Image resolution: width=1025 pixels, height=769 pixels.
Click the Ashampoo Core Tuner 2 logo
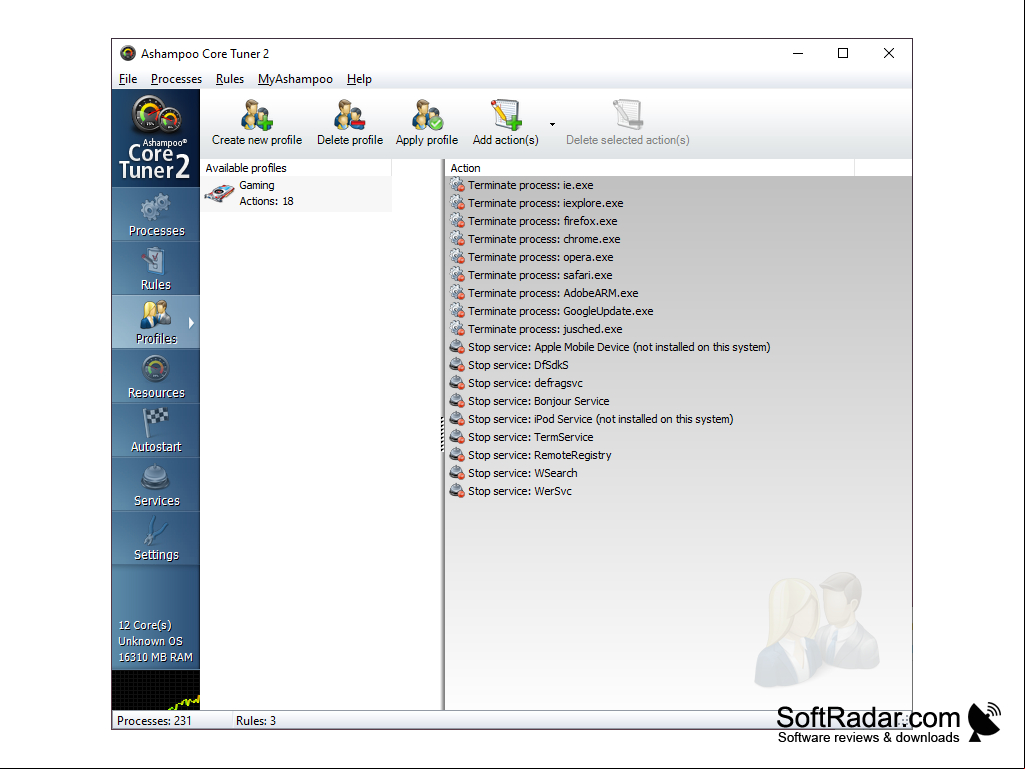pyautogui.click(x=156, y=139)
